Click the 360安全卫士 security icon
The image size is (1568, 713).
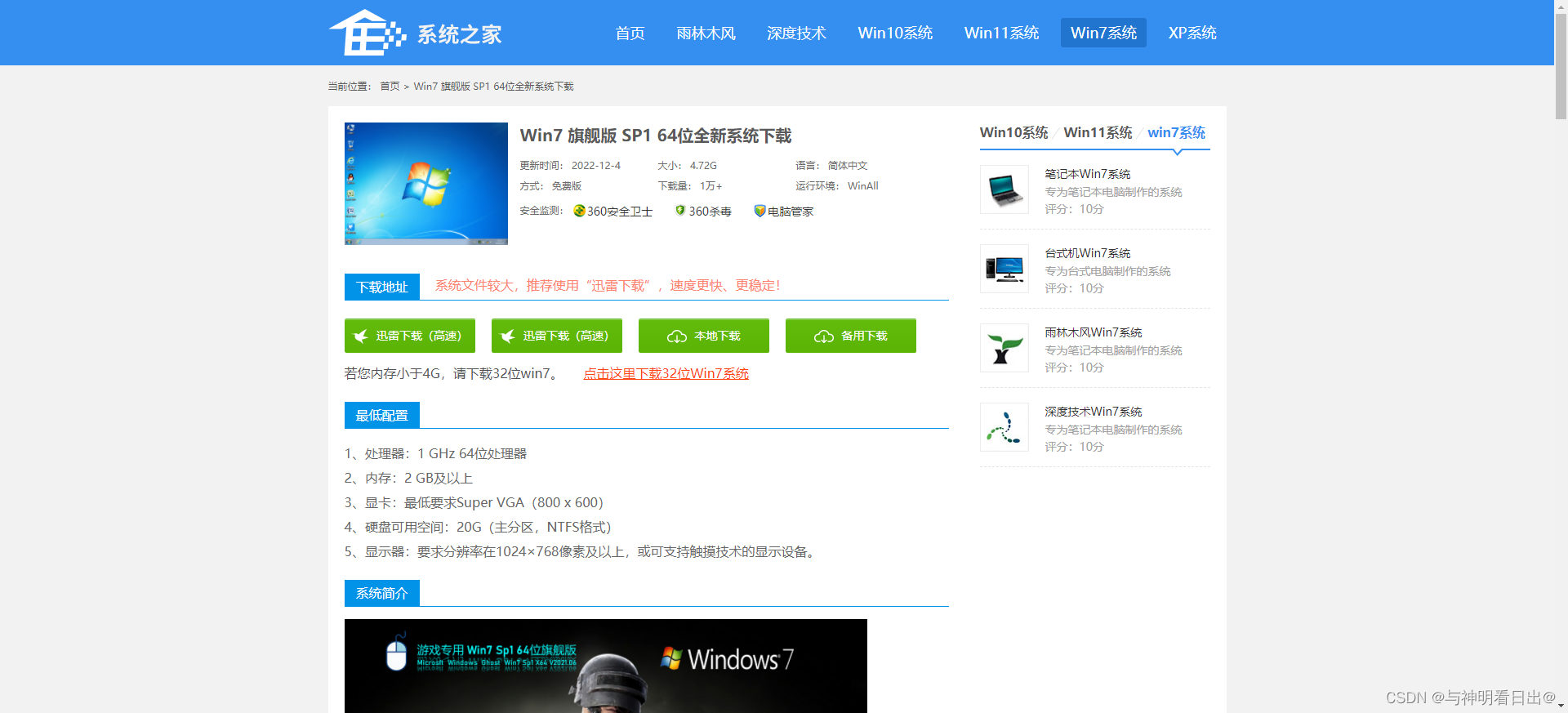579,211
